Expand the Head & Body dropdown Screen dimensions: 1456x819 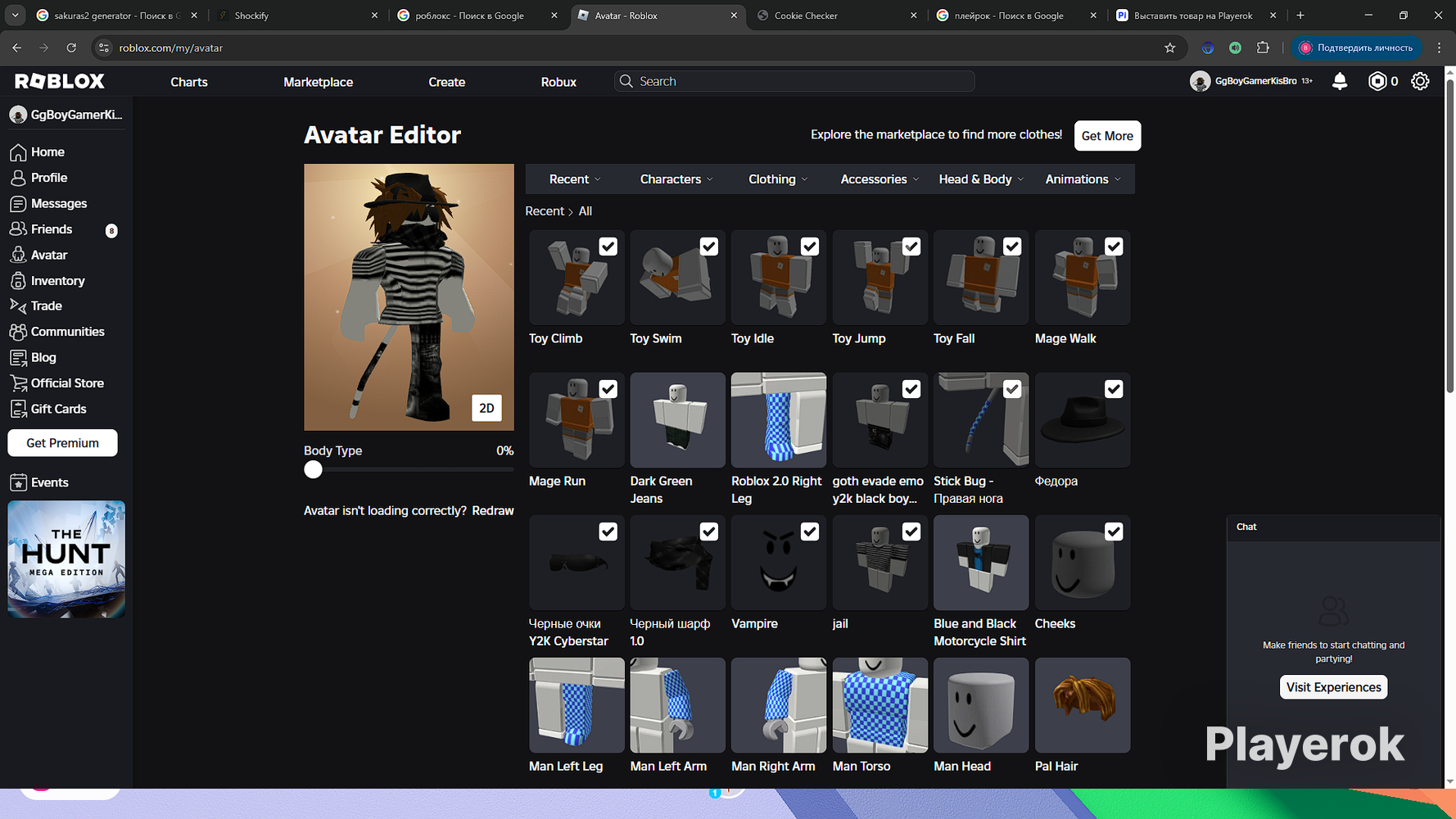[x=981, y=179]
